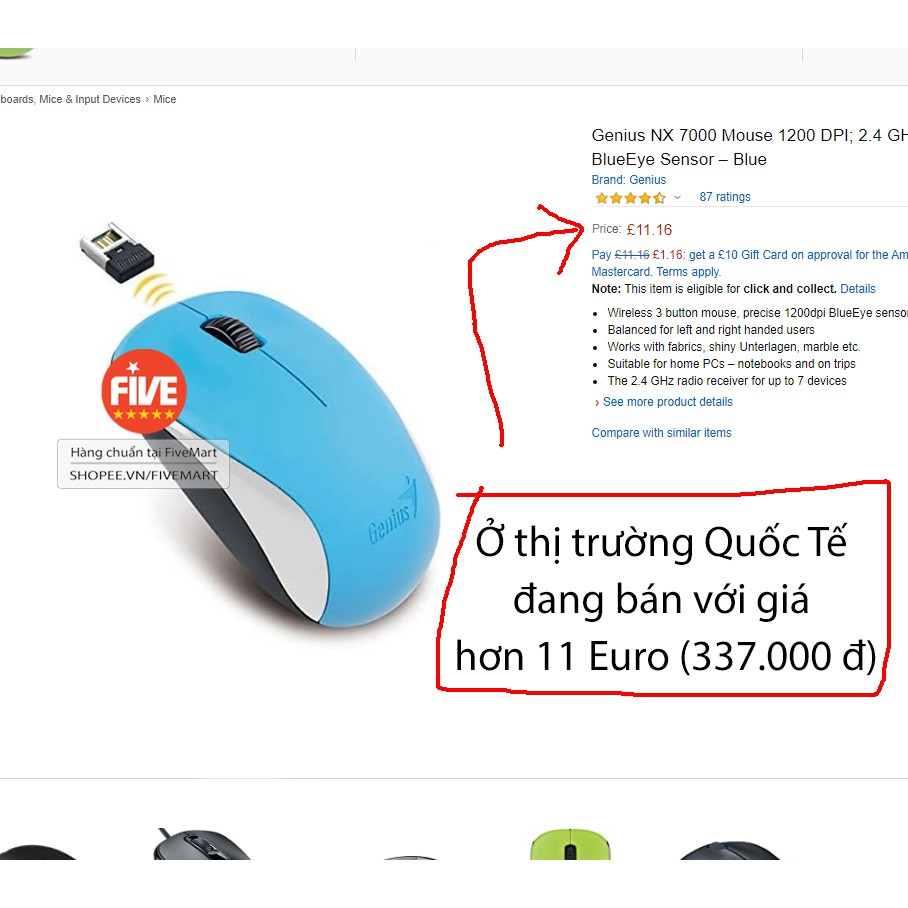Click the 87 ratings link
Viewport: 908px width, 908px height.
[724, 197]
